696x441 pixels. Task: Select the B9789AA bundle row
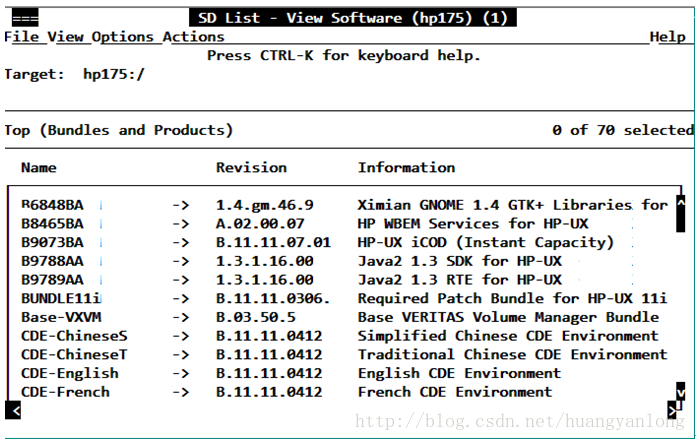click(x=344, y=280)
